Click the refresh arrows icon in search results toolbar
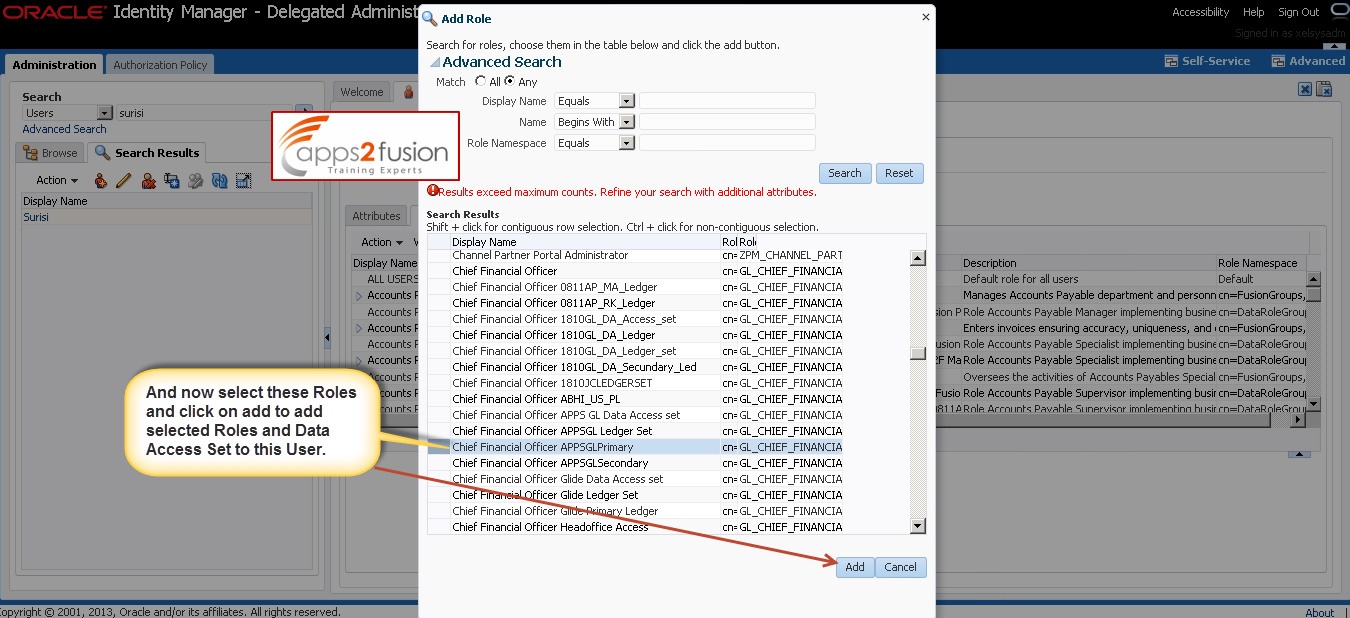1350x618 pixels. (x=219, y=181)
